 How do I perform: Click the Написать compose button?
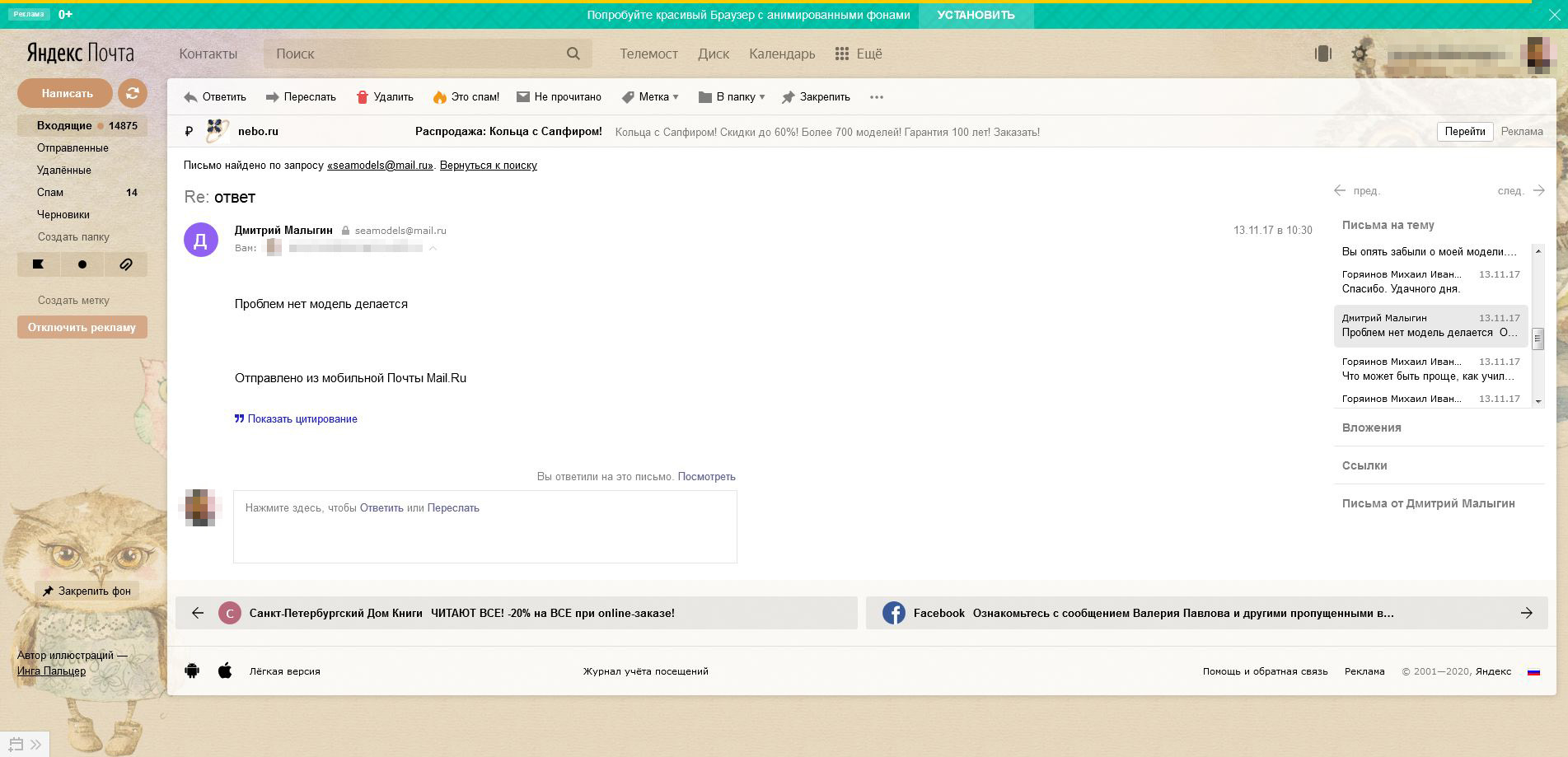(66, 93)
